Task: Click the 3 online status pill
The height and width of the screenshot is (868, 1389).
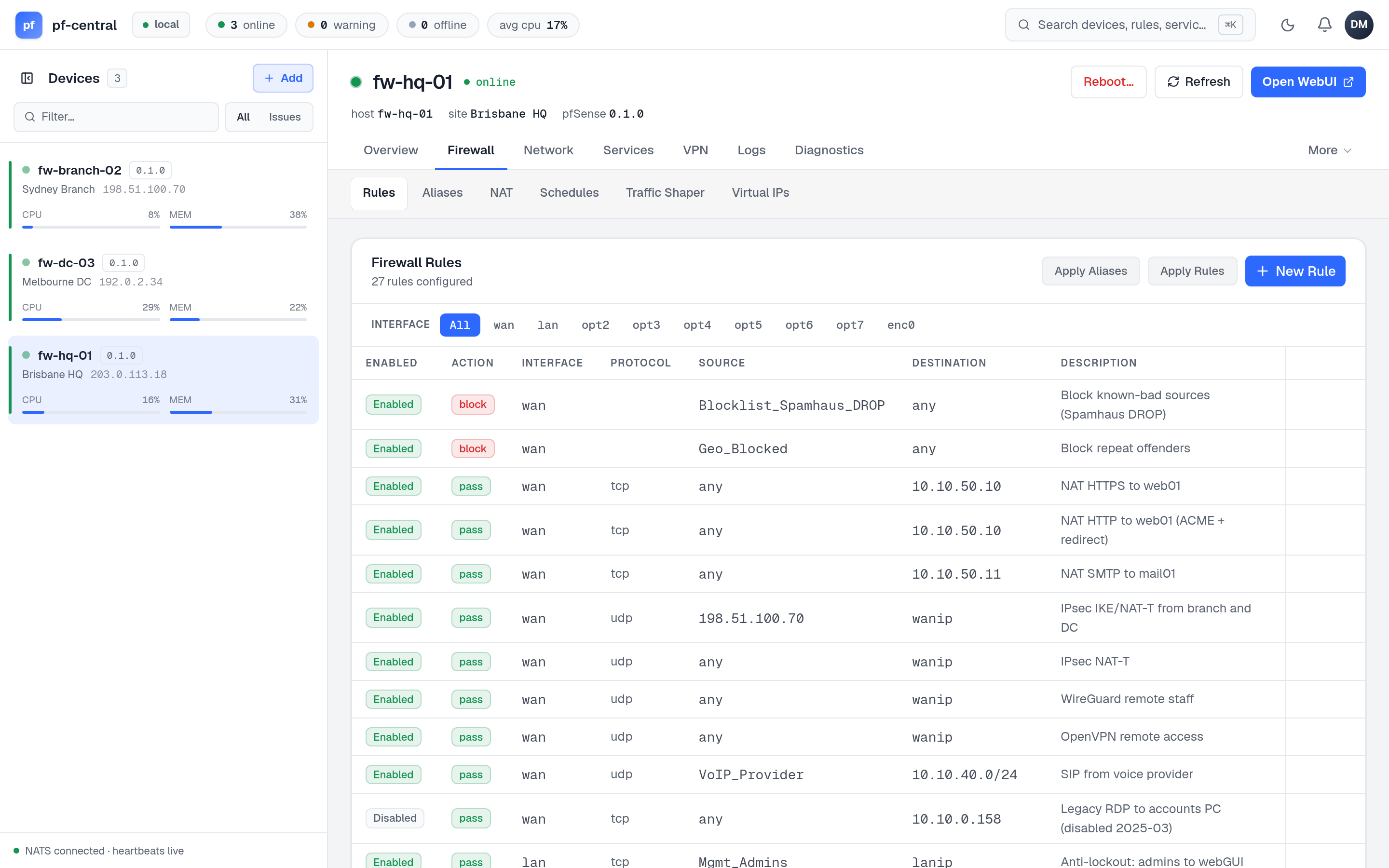Action: tap(246, 25)
